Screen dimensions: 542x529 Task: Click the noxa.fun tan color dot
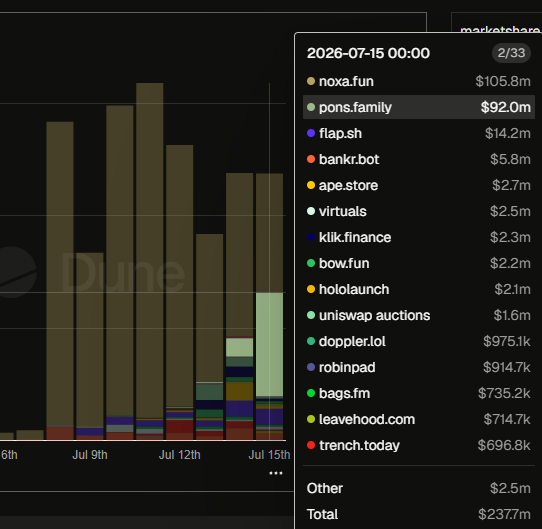click(x=311, y=81)
